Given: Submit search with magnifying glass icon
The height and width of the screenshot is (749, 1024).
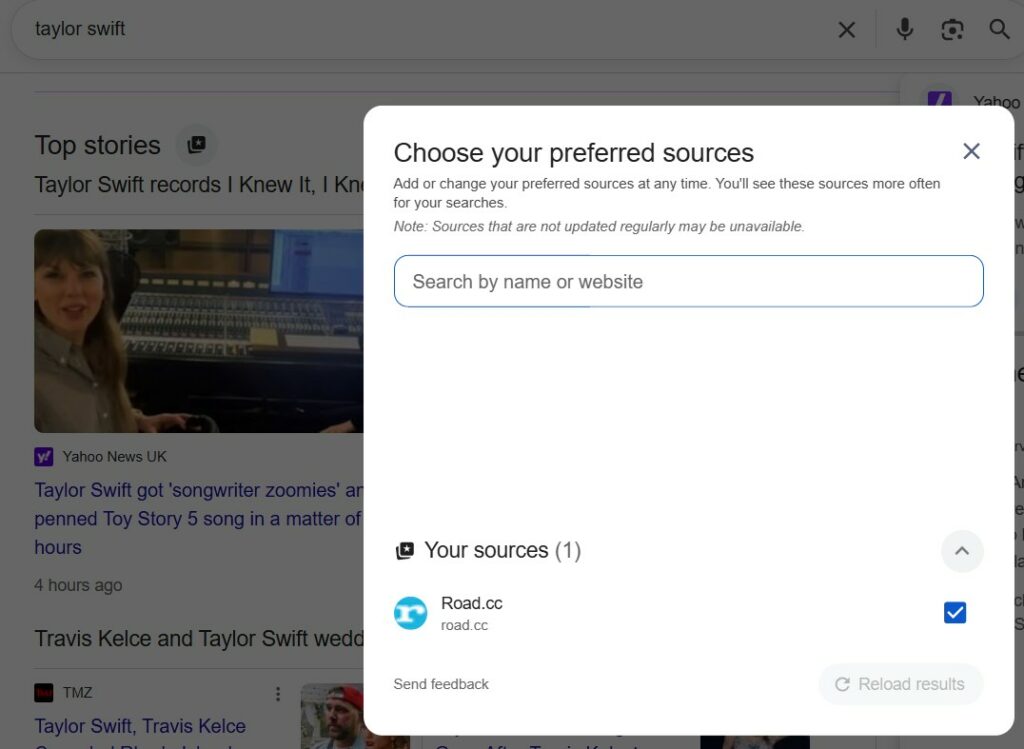Looking at the screenshot, I should point(999,29).
